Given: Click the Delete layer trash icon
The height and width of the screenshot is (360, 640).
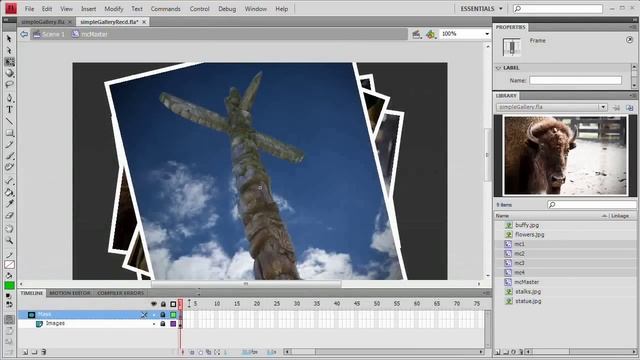Looking at the screenshot, I should click(x=44, y=351).
